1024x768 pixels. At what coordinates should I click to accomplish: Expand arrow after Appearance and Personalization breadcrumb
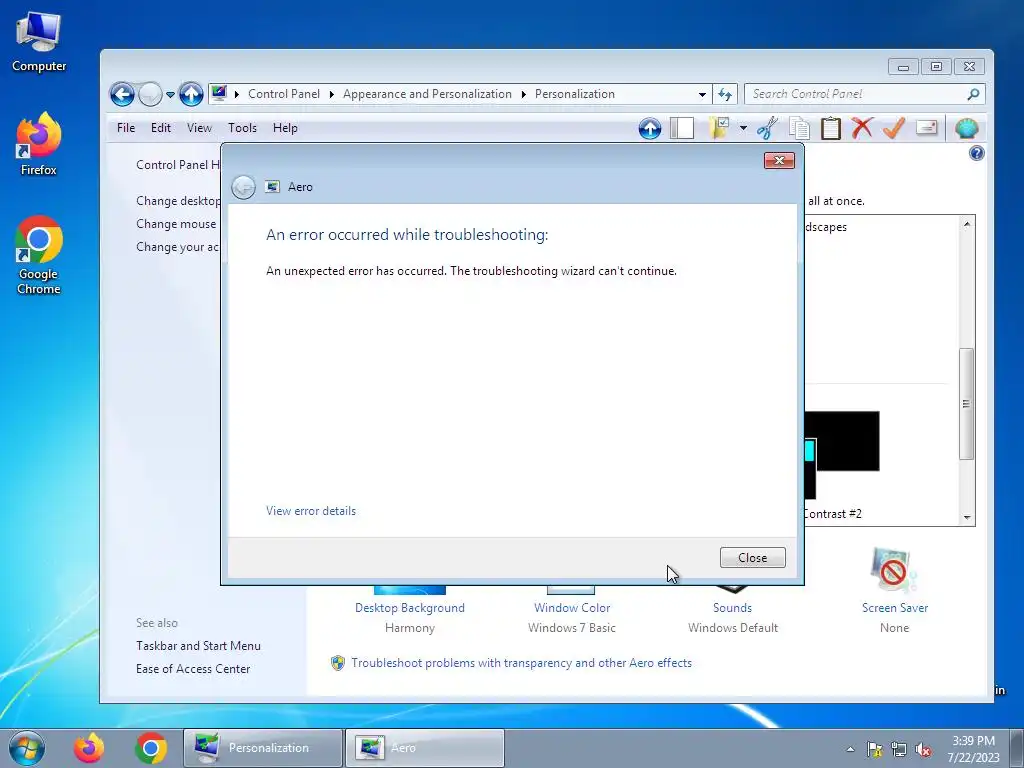coord(524,94)
